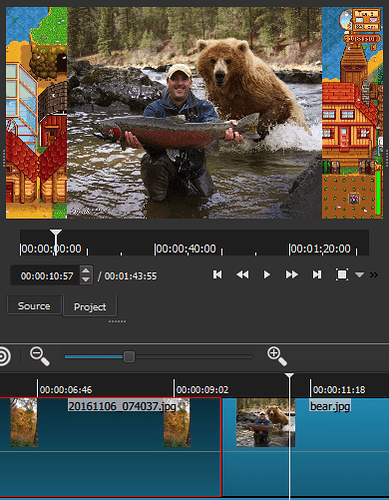Click the video preview image of bear

(195, 113)
